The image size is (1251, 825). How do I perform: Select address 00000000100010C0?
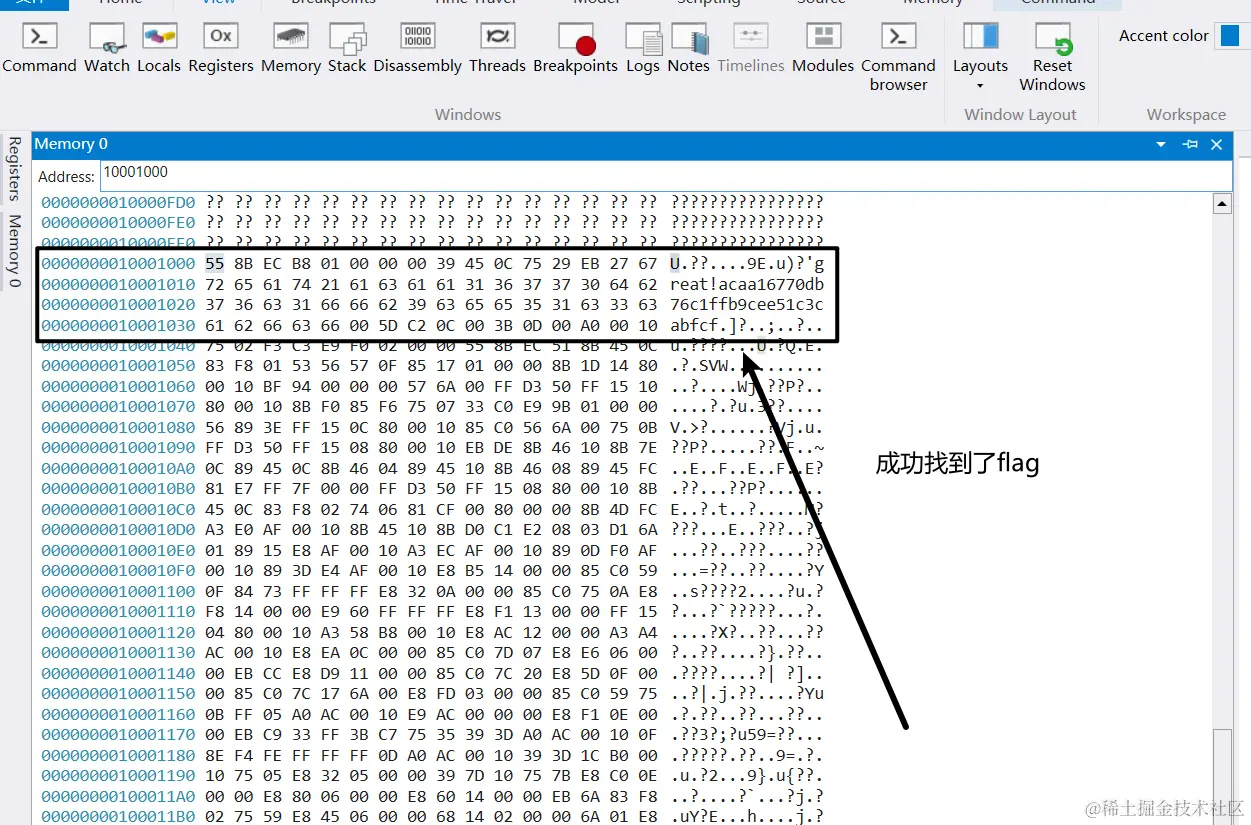click(x=118, y=510)
